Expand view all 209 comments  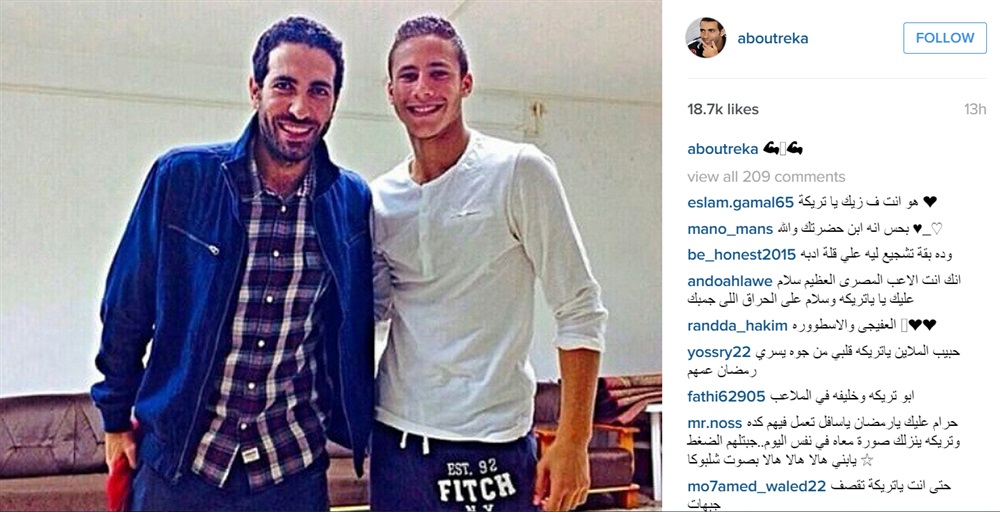766,177
